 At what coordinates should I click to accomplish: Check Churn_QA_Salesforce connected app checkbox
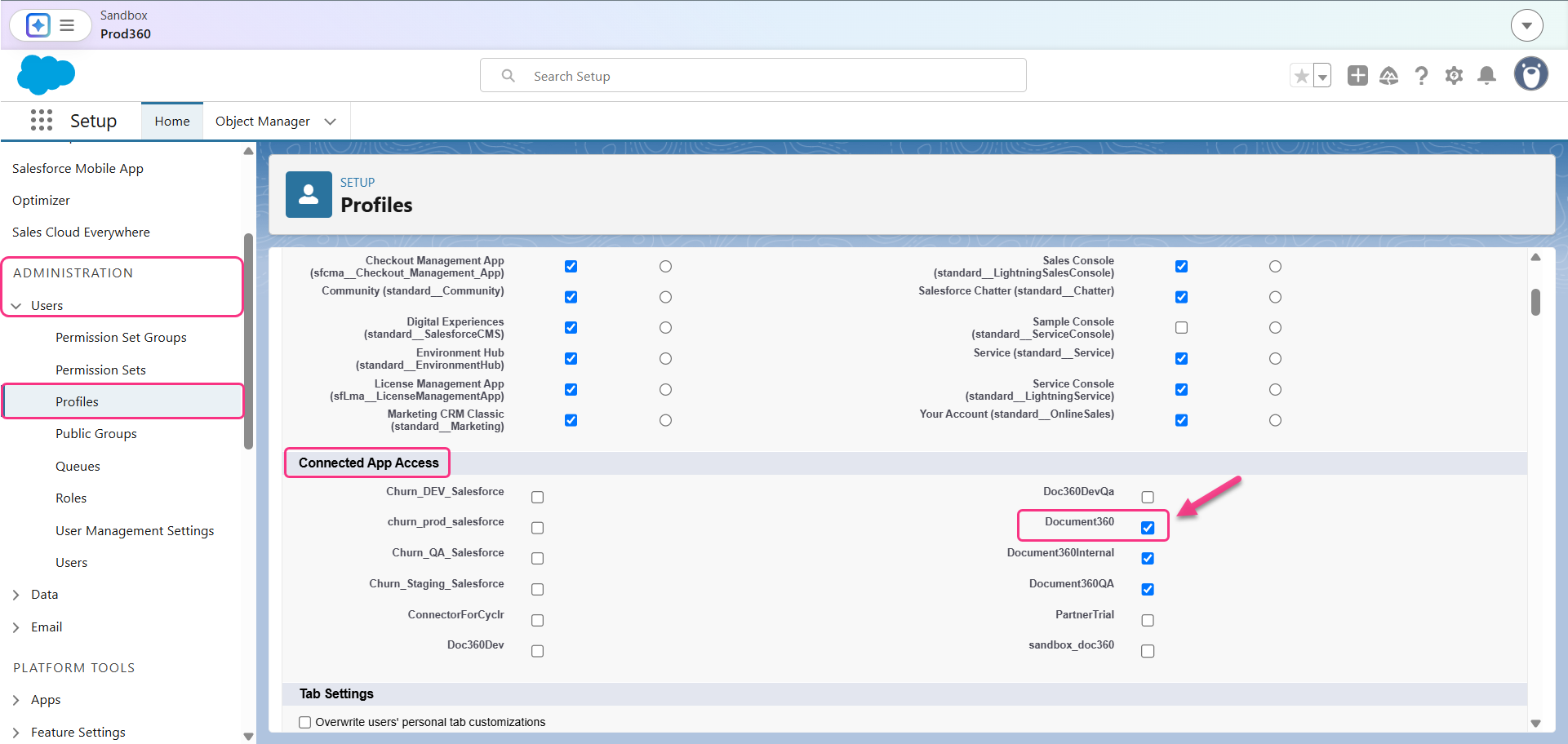(537, 559)
